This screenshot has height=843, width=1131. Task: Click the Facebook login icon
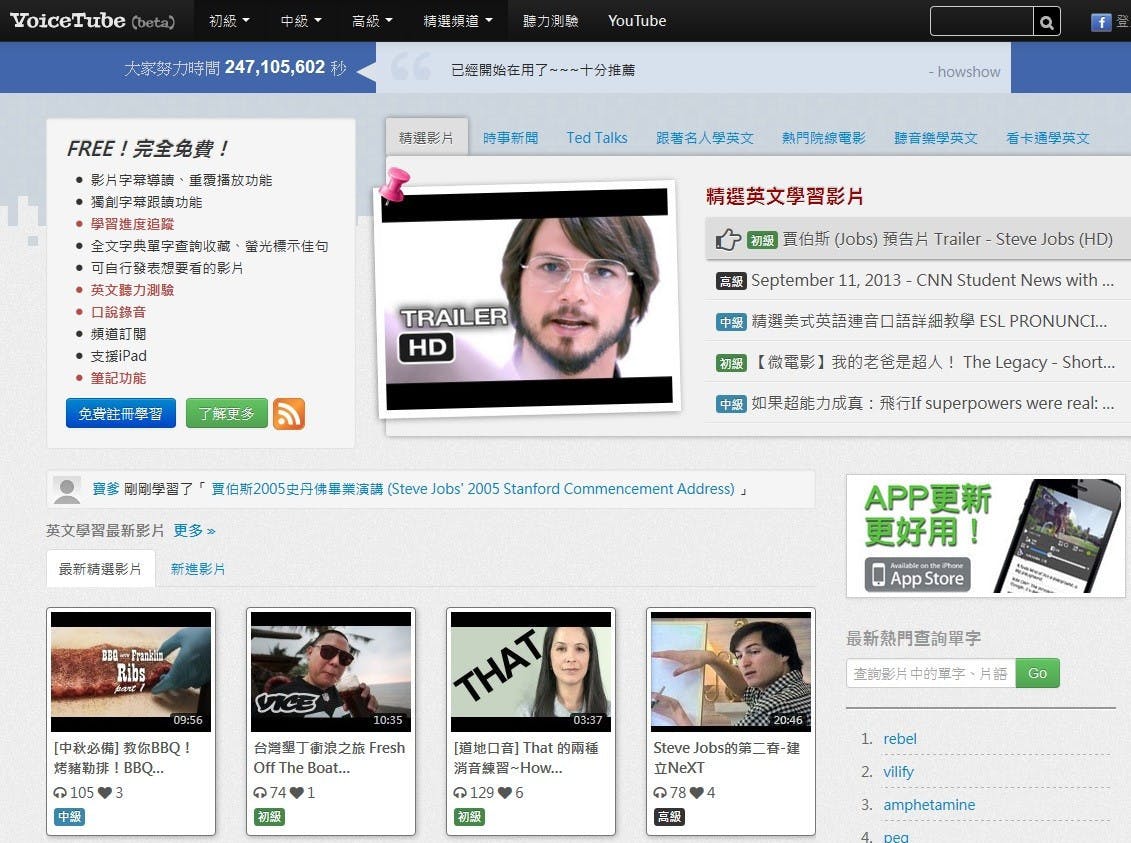[1101, 22]
